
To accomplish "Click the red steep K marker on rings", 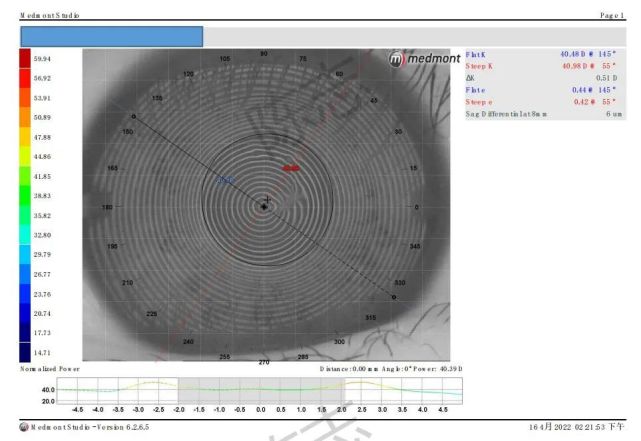I will tap(292, 169).
